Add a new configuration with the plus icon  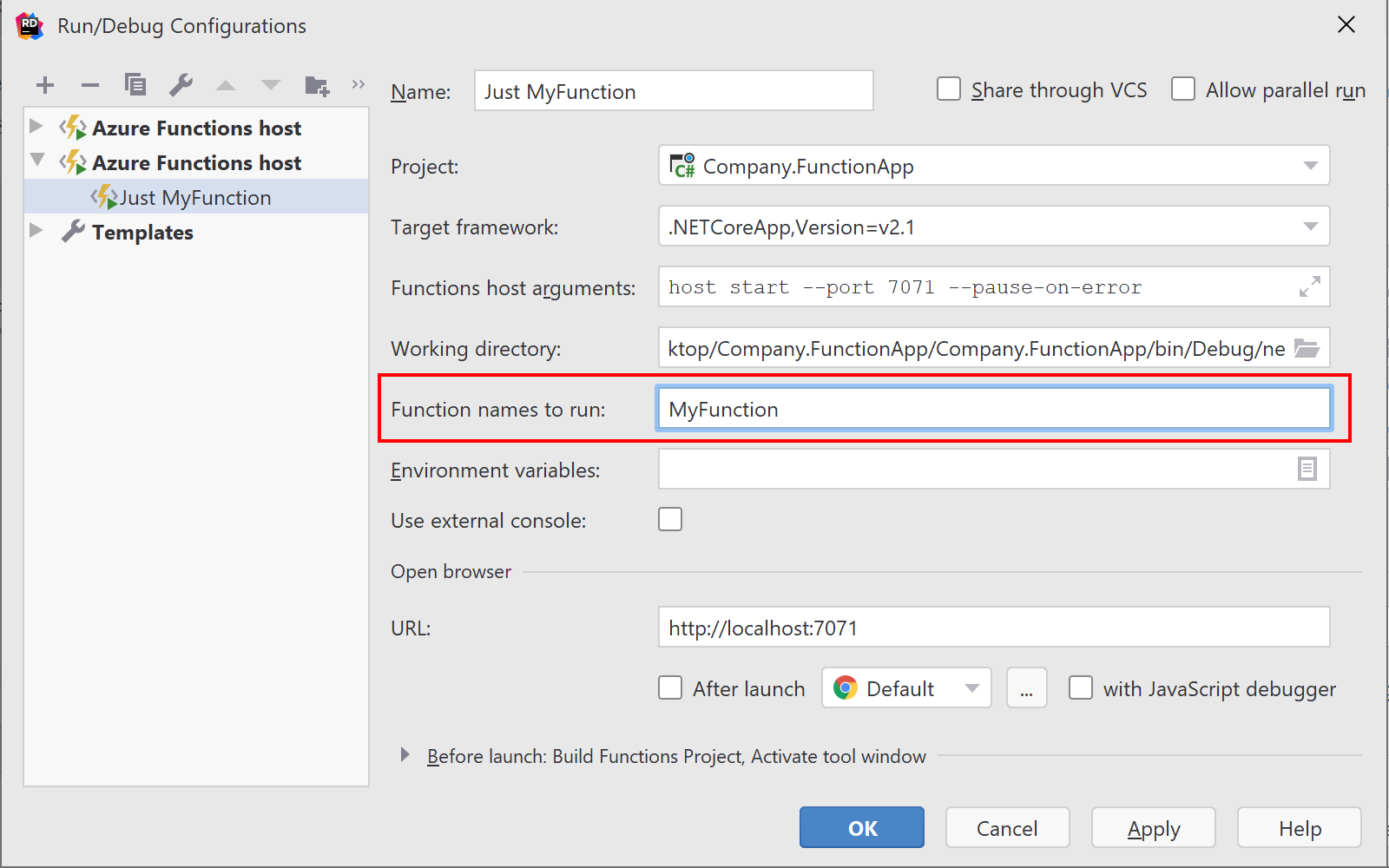pyautogui.click(x=45, y=85)
